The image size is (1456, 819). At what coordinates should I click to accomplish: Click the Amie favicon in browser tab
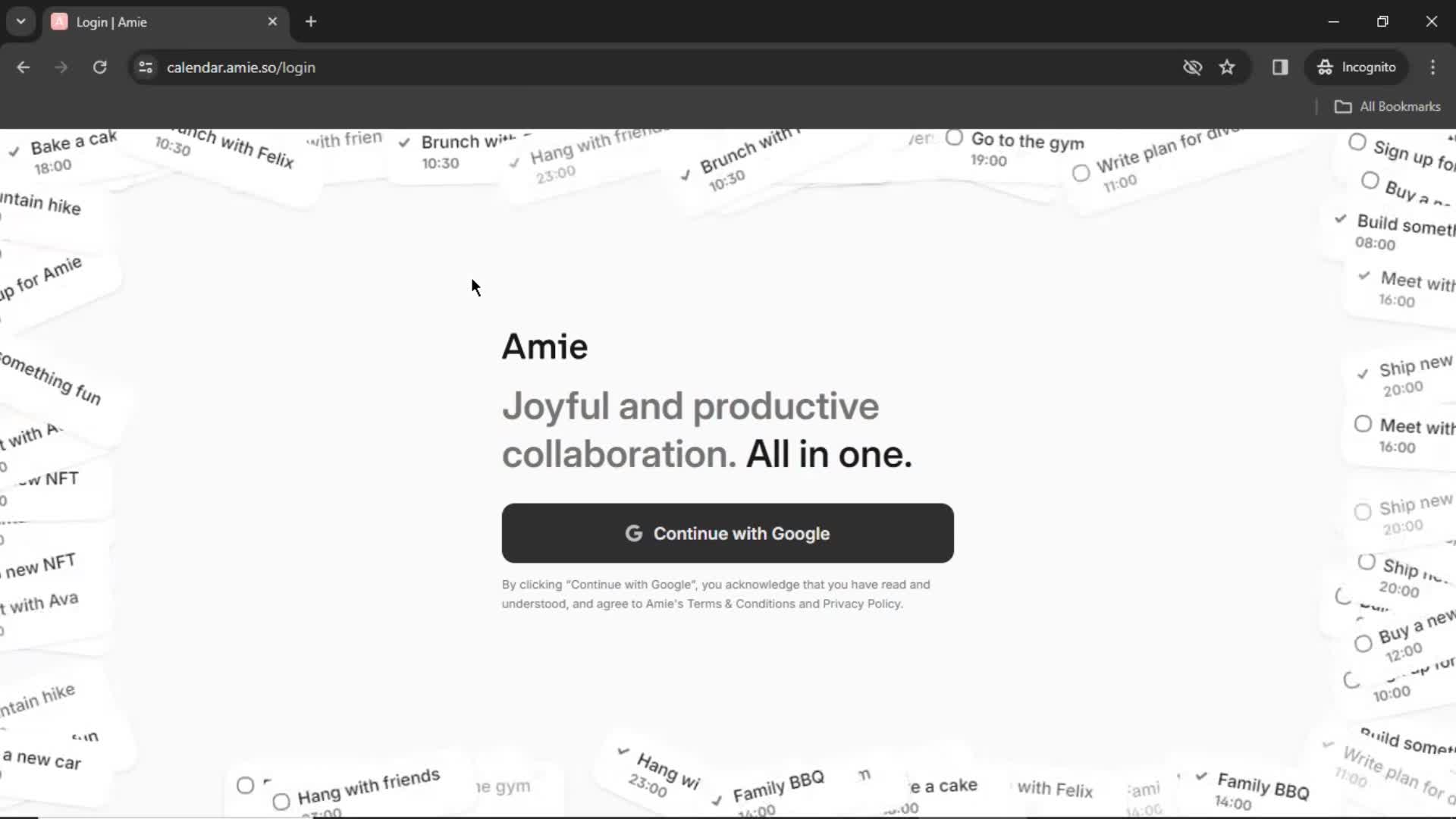60,21
